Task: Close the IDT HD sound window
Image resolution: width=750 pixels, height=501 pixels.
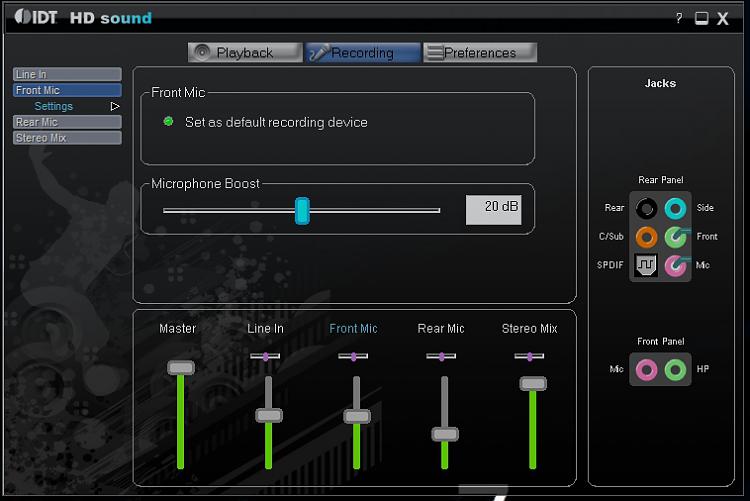Action: click(x=723, y=19)
